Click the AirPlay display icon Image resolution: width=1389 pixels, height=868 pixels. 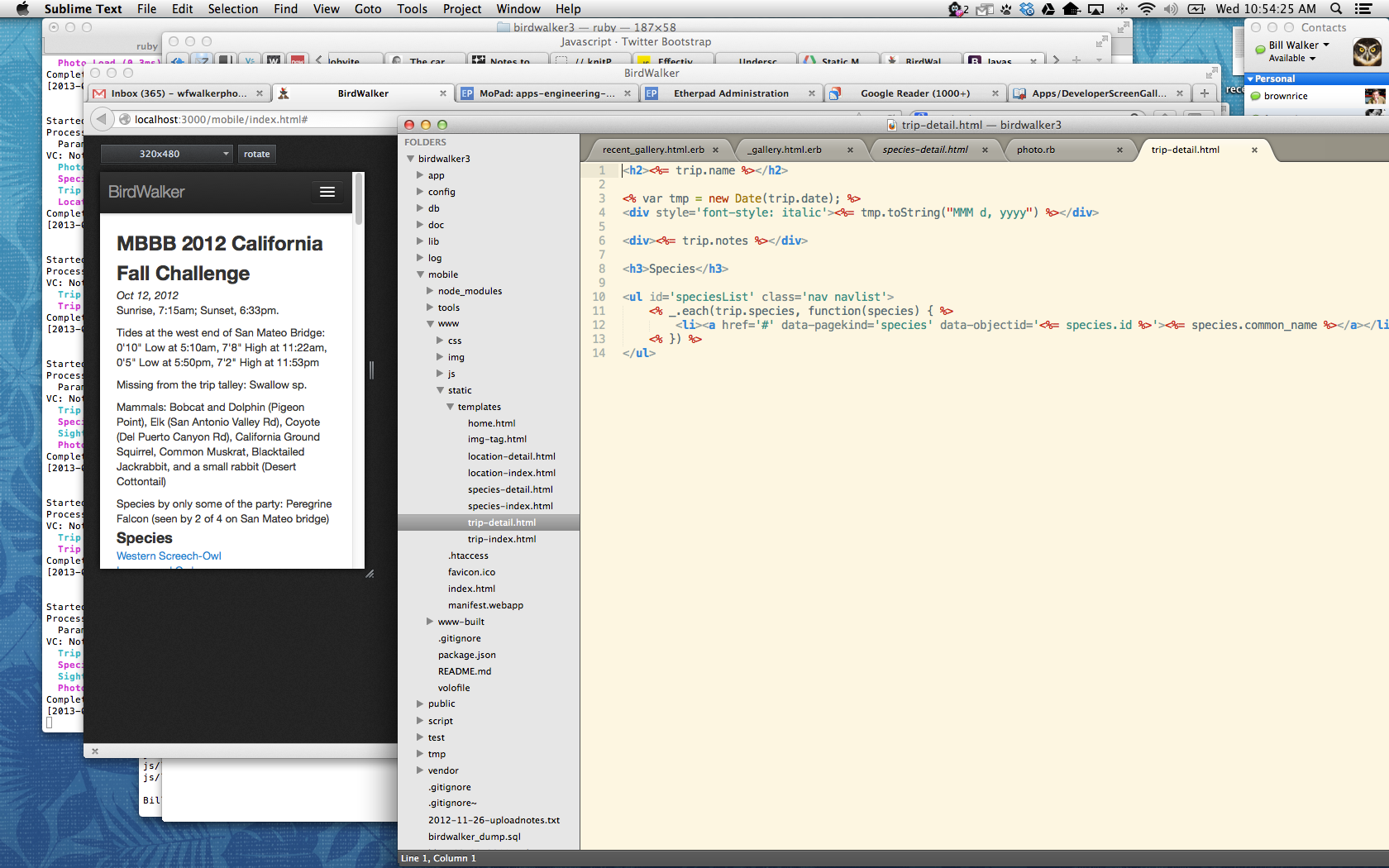point(1096,9)
